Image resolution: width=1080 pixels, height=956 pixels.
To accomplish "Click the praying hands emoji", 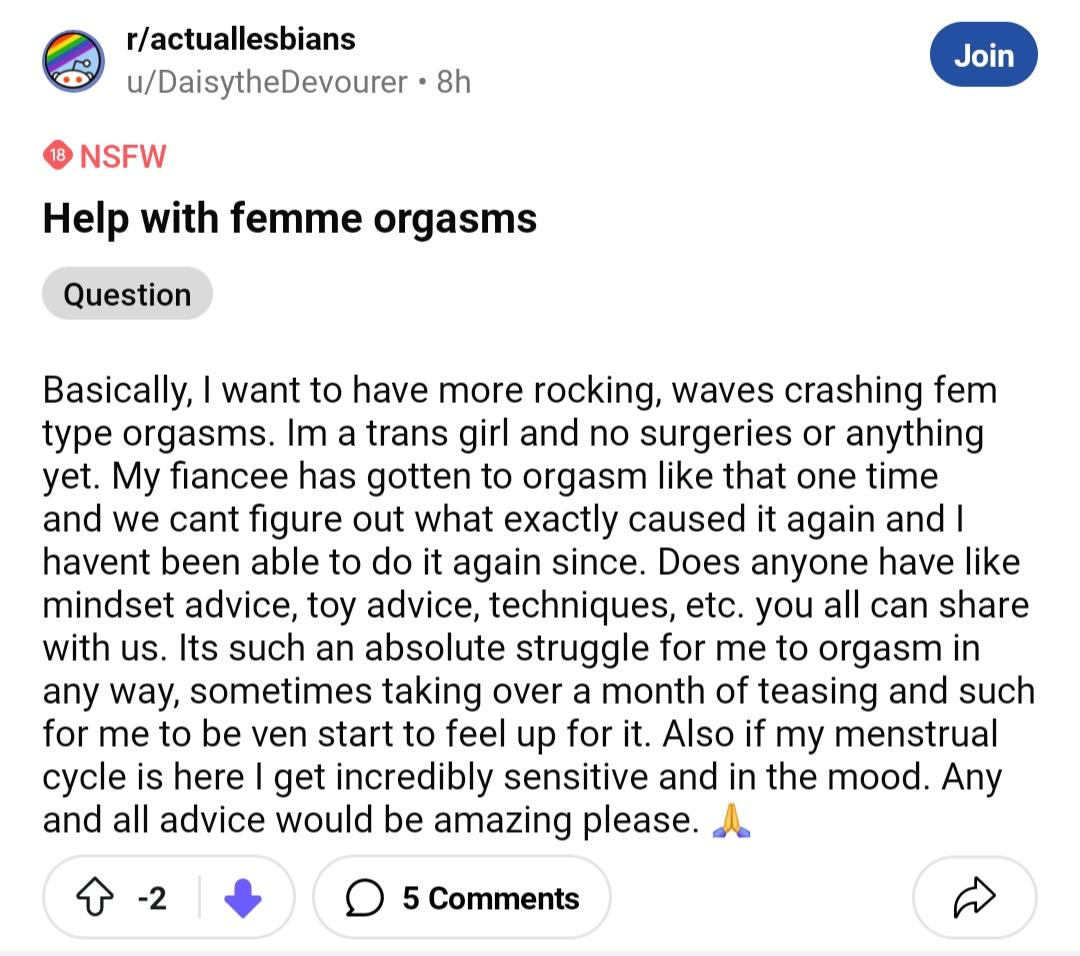I will (731, 820).
